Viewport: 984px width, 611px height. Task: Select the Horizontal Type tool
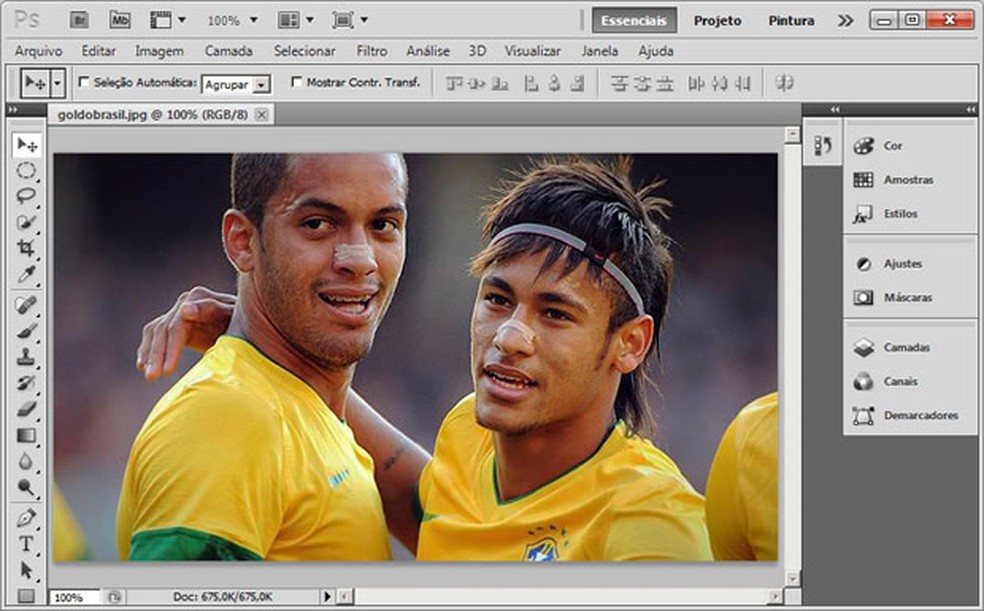[x=27, y=544]
